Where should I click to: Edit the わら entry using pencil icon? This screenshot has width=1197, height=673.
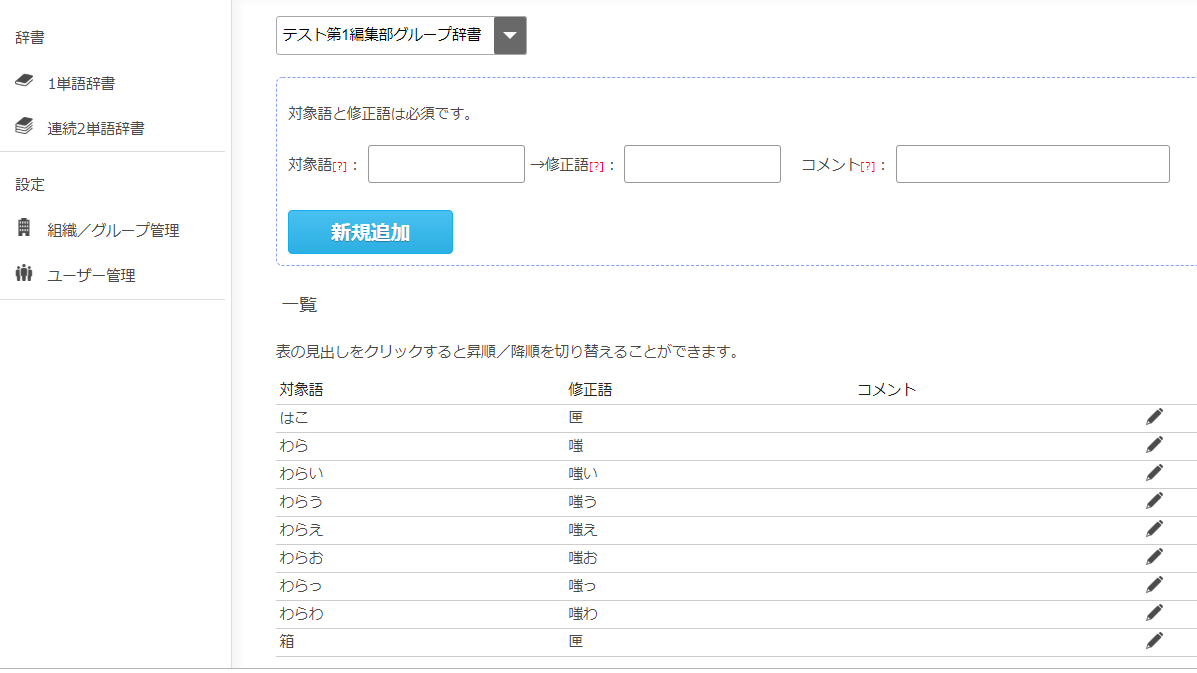pos(1154,445)
